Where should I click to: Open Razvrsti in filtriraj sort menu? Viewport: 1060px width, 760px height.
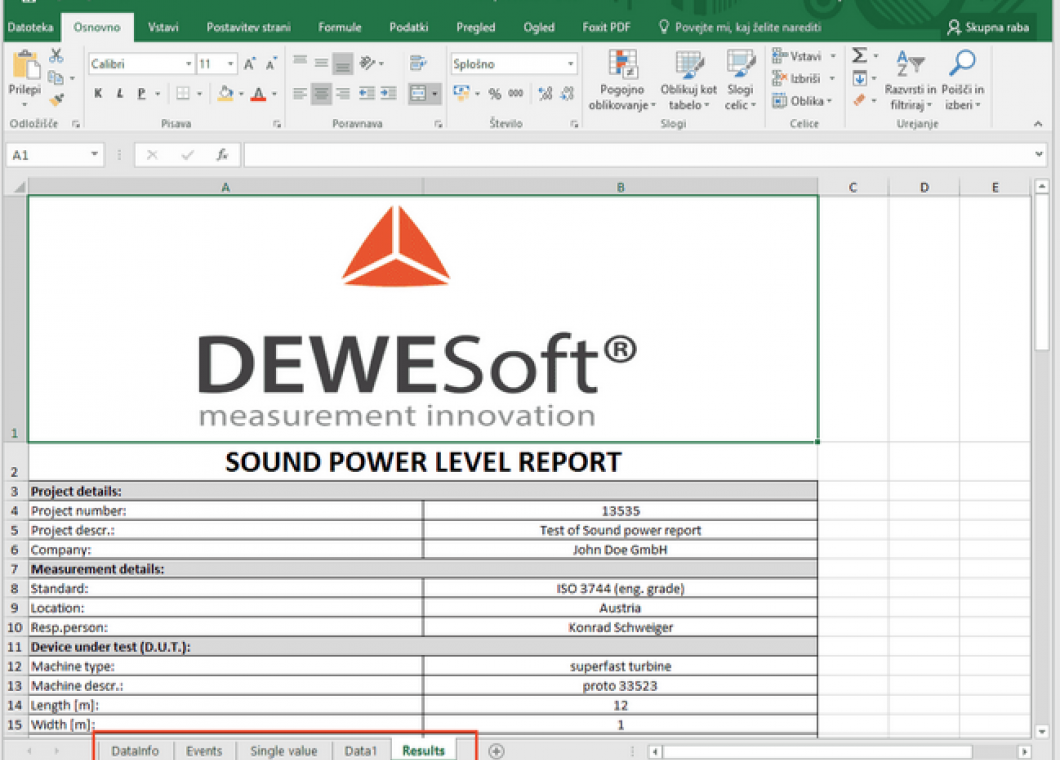tap(911, 80)
